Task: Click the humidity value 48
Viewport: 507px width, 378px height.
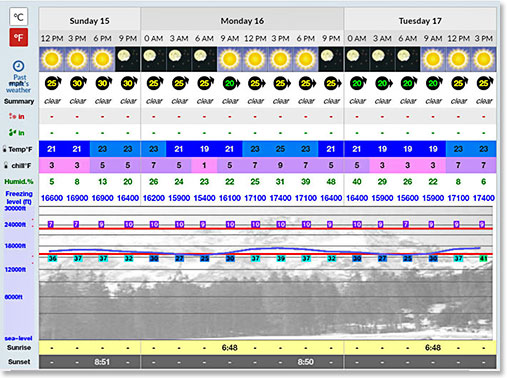Action: (x=331, y=182)
